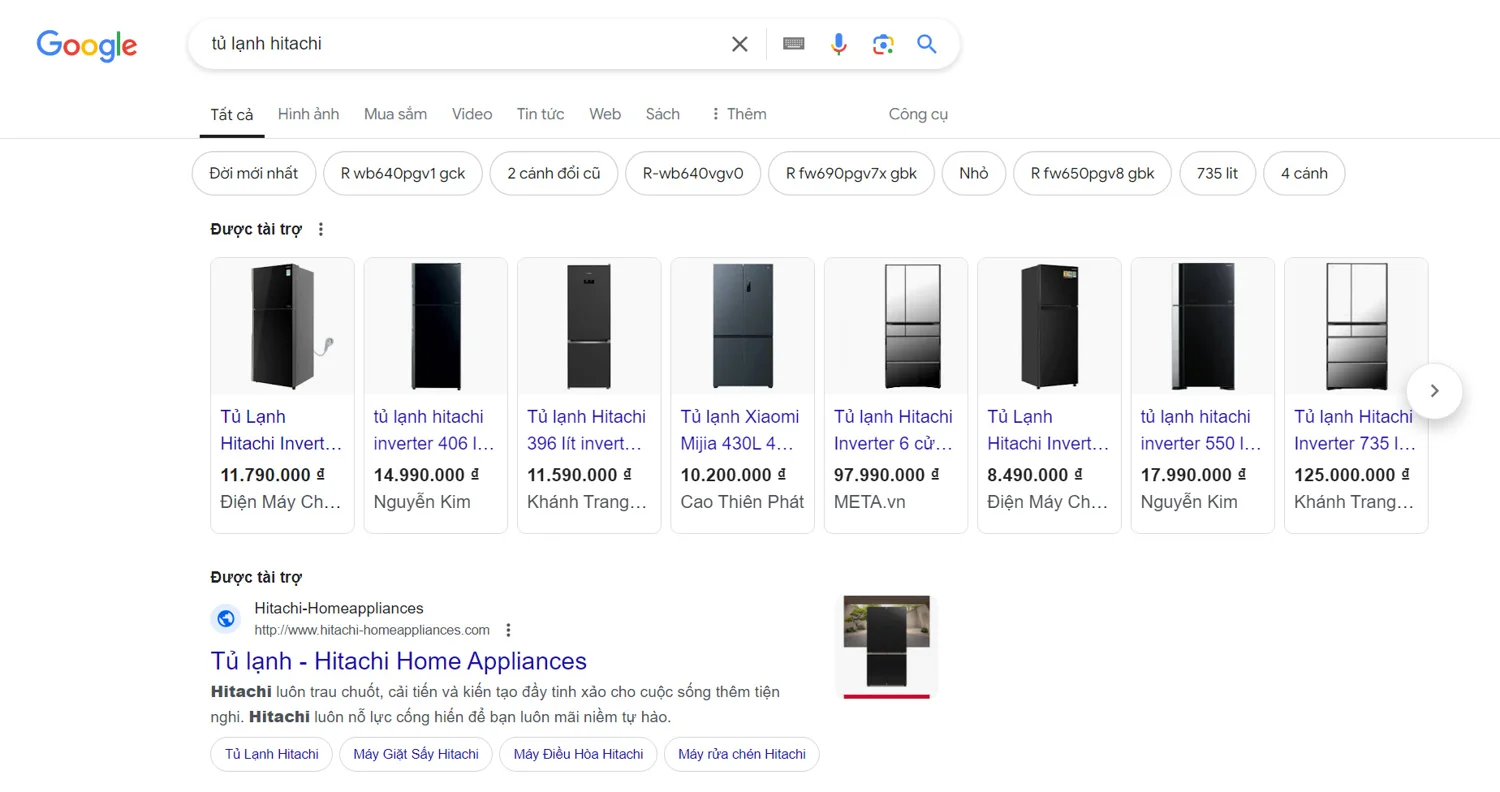This screenshot has height=792, width=1500.
Task: Open the Máy rửa chén Hitachi sitelink
Action: click(742, 754)
